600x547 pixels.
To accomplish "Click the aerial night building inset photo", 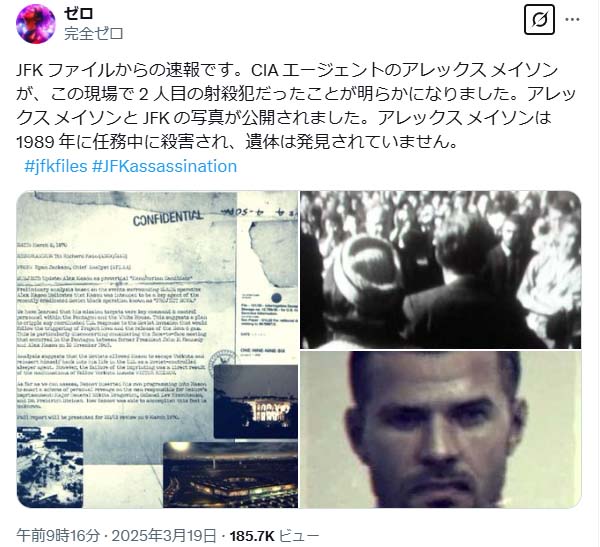I will [230, 475].
